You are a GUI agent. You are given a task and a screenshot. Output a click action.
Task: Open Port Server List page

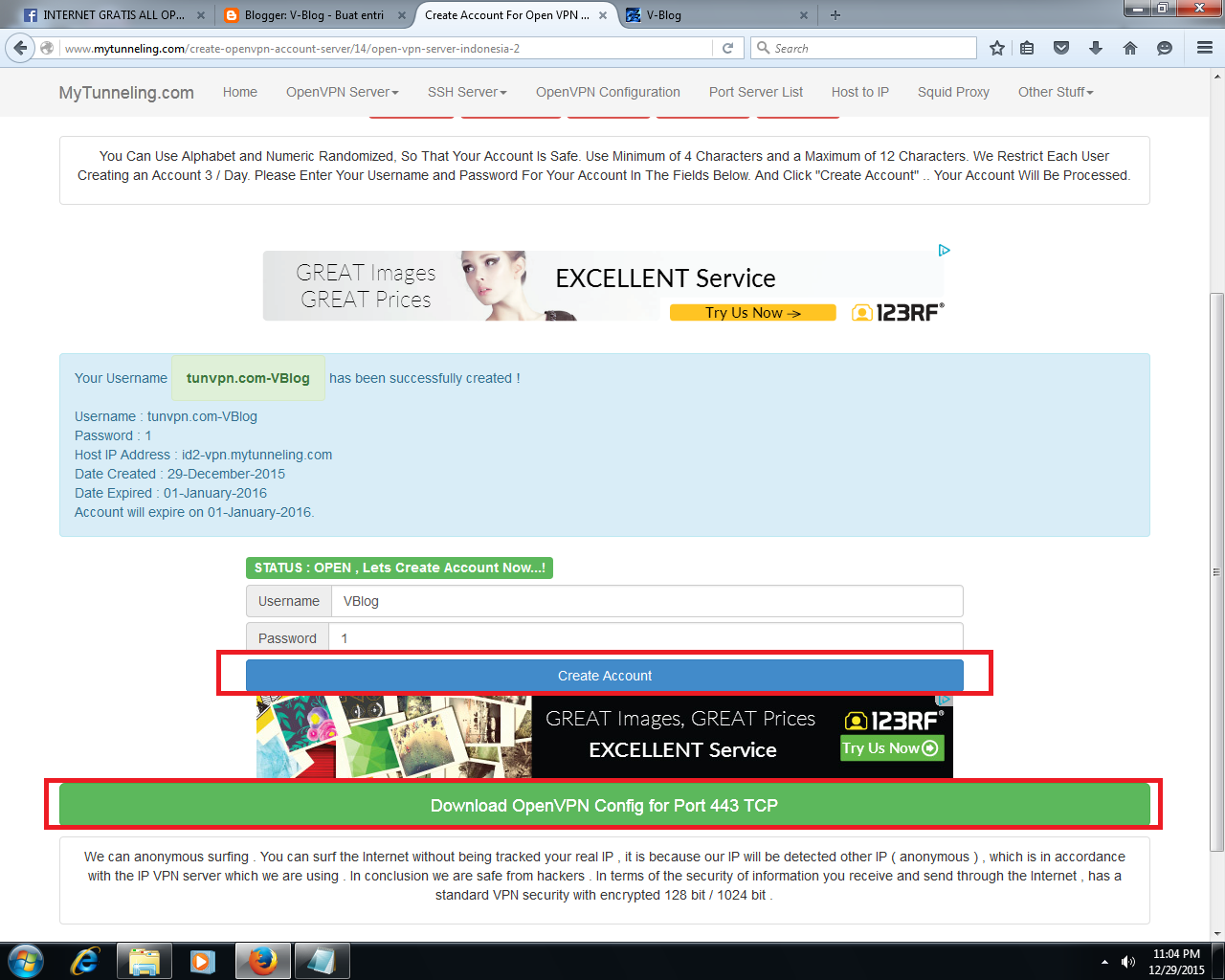point(756,92)
